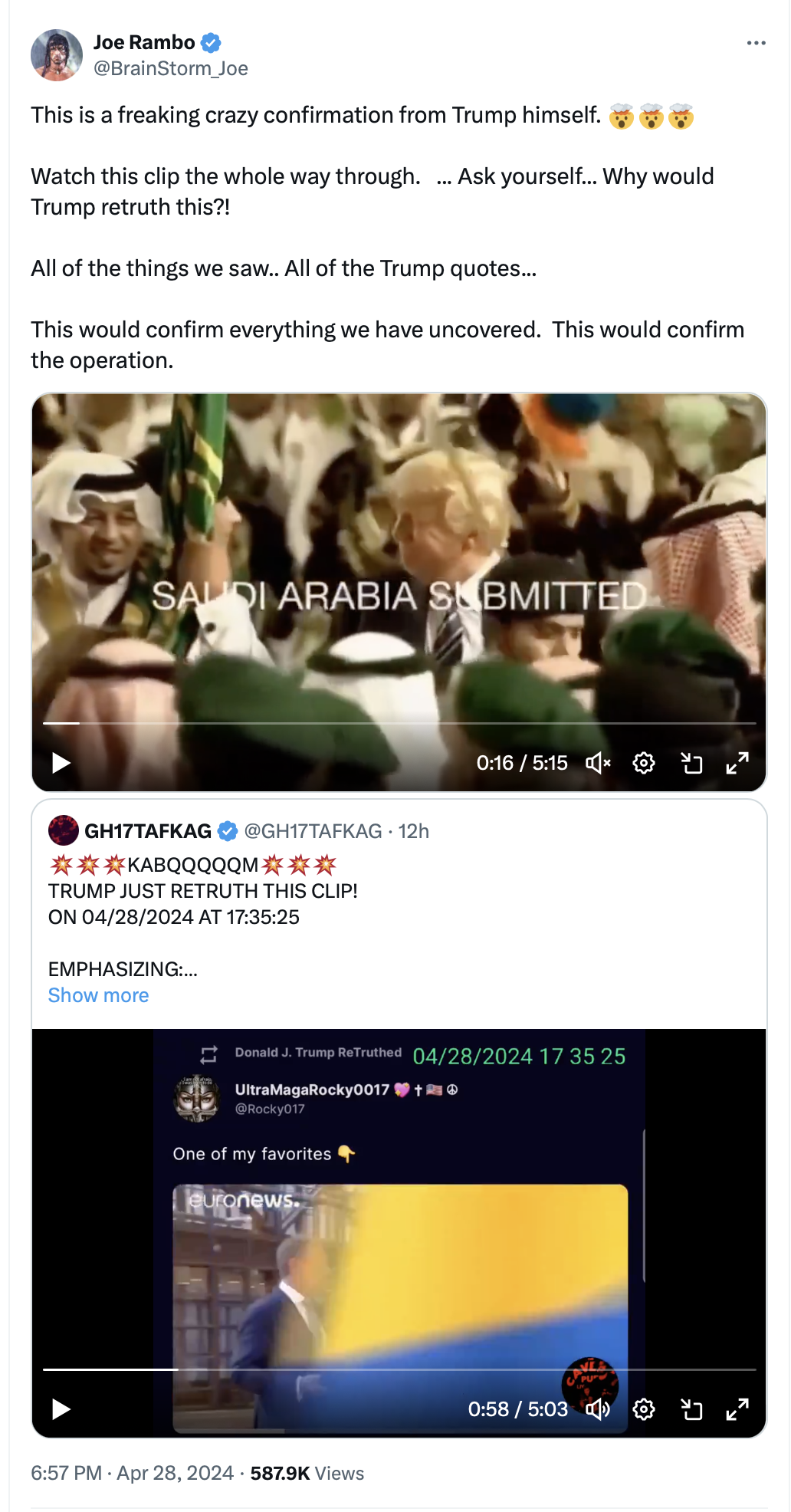
Task: Open the three-dot more options menu
Action: pos(756,43)
